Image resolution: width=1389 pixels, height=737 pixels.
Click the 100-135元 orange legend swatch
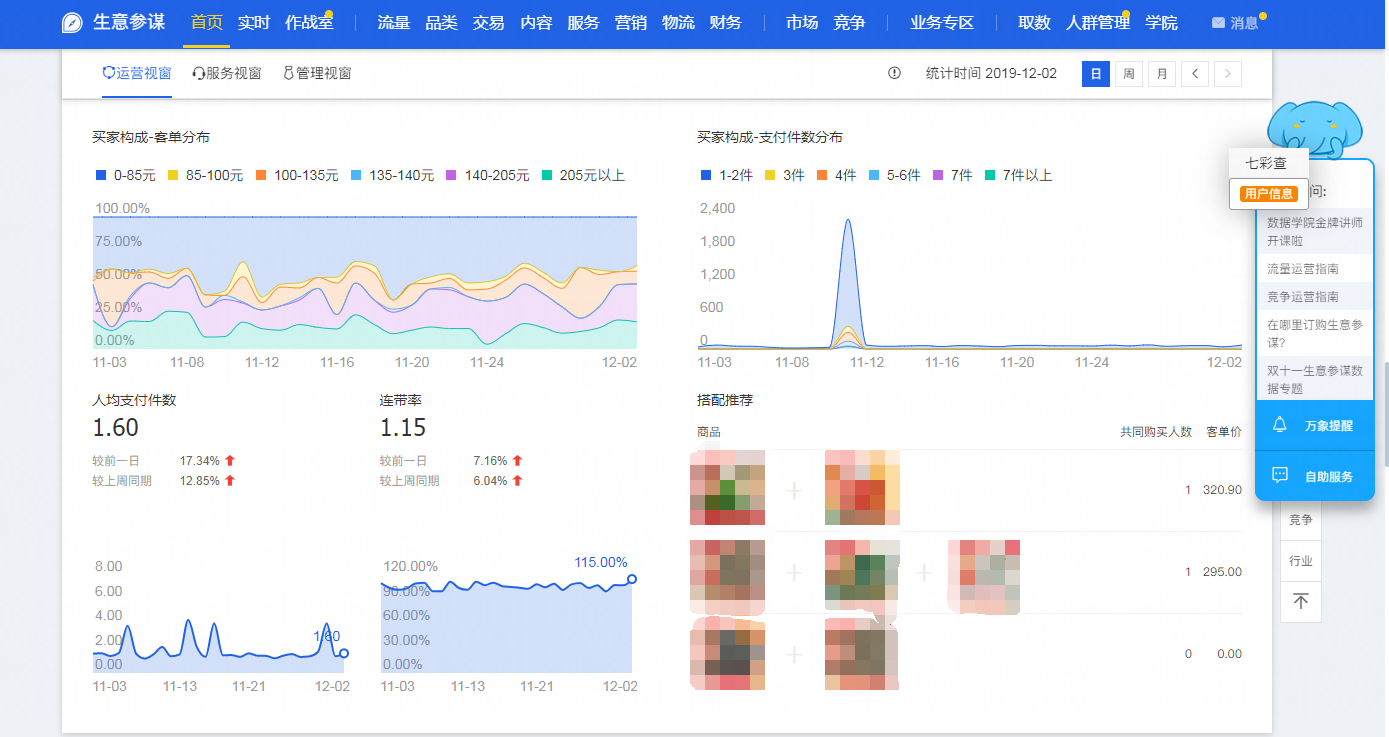[x=261, y=175]
